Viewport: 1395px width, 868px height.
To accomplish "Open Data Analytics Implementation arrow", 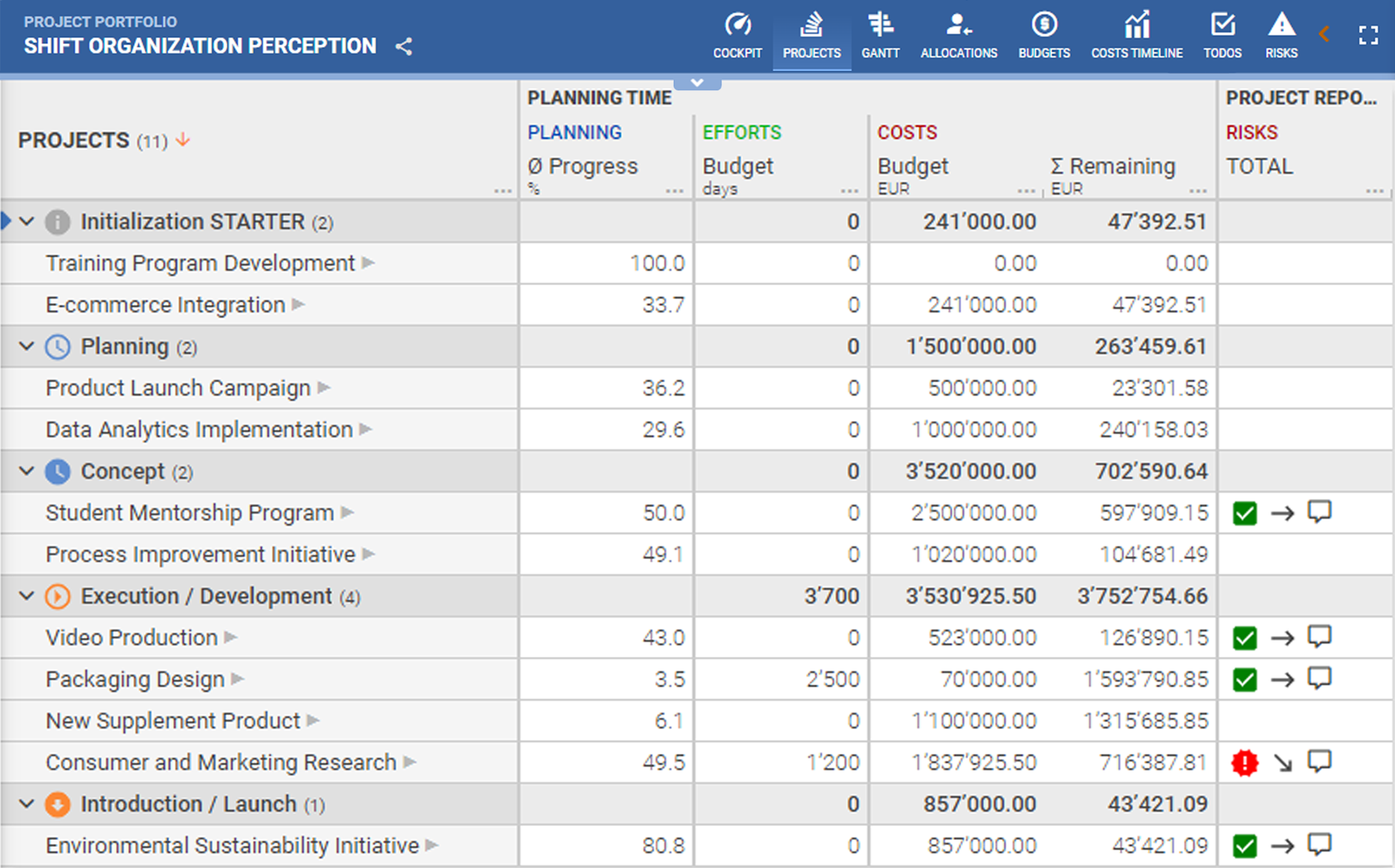I will [x=366, y=429].
